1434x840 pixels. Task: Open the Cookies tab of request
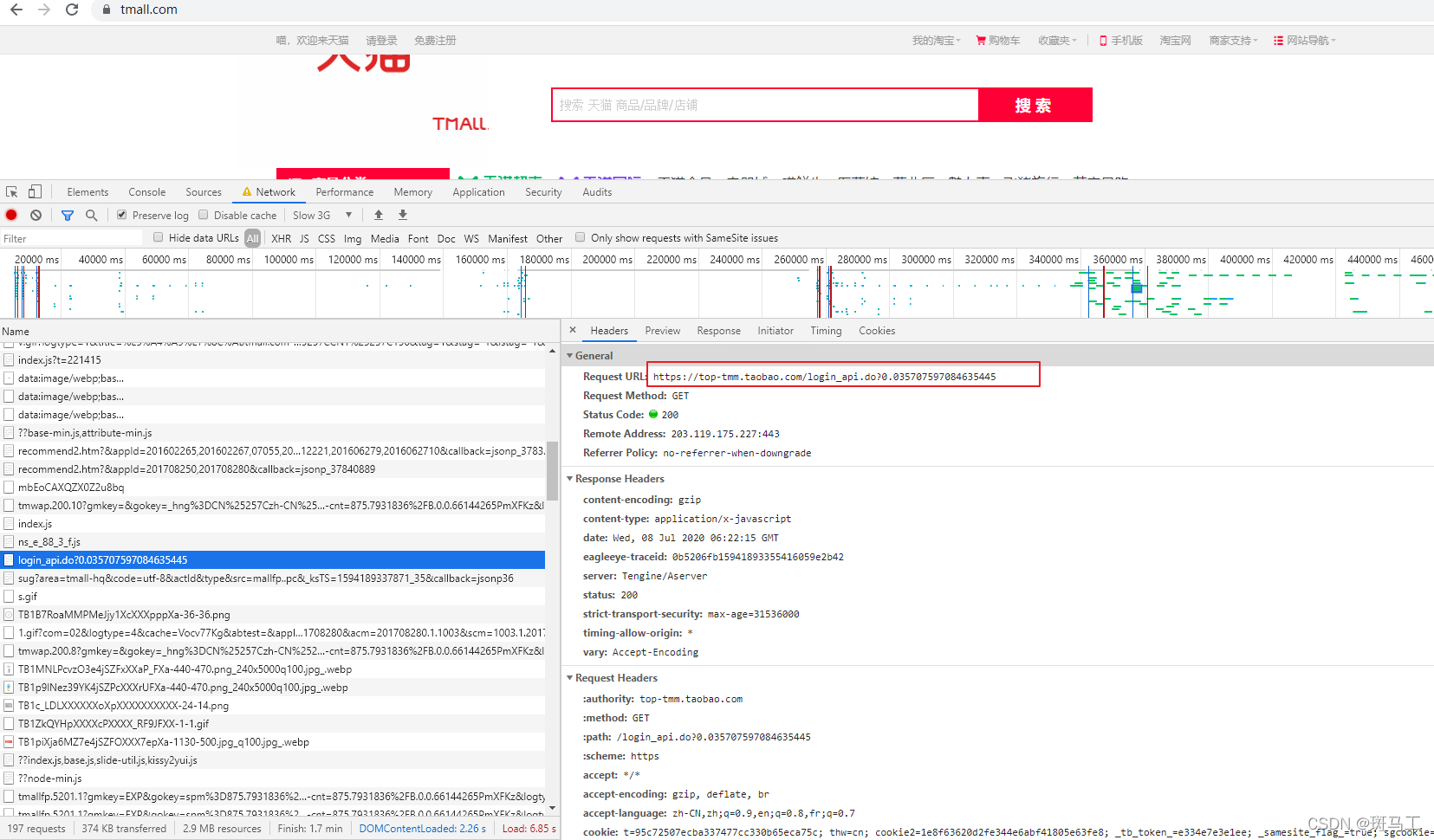pyautogui.click(x=877, y=331)
